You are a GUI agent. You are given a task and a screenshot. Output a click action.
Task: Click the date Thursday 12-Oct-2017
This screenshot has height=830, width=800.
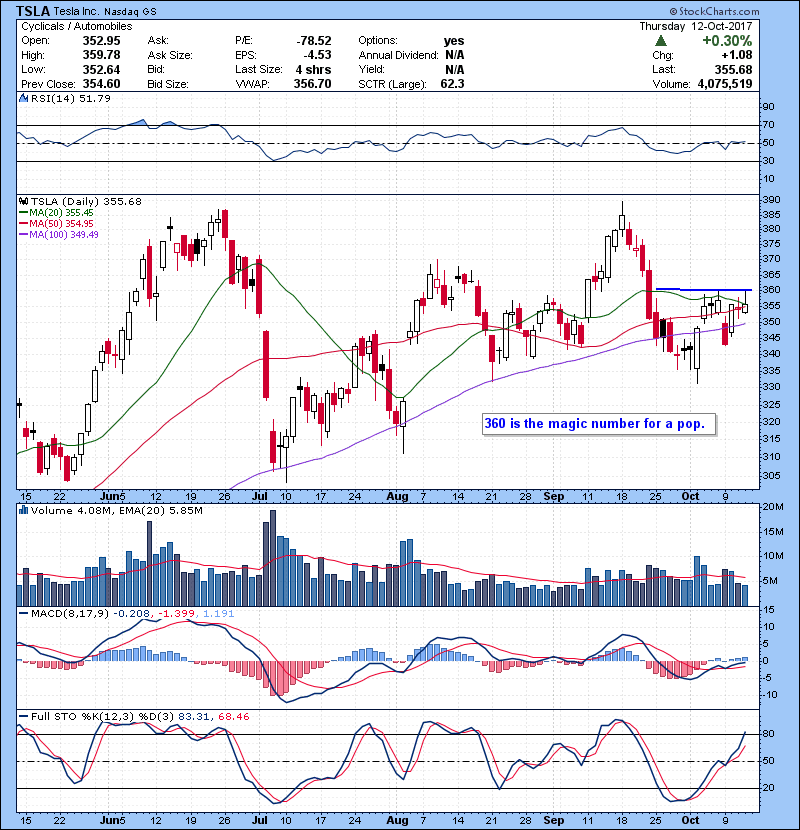pos(696,26)
